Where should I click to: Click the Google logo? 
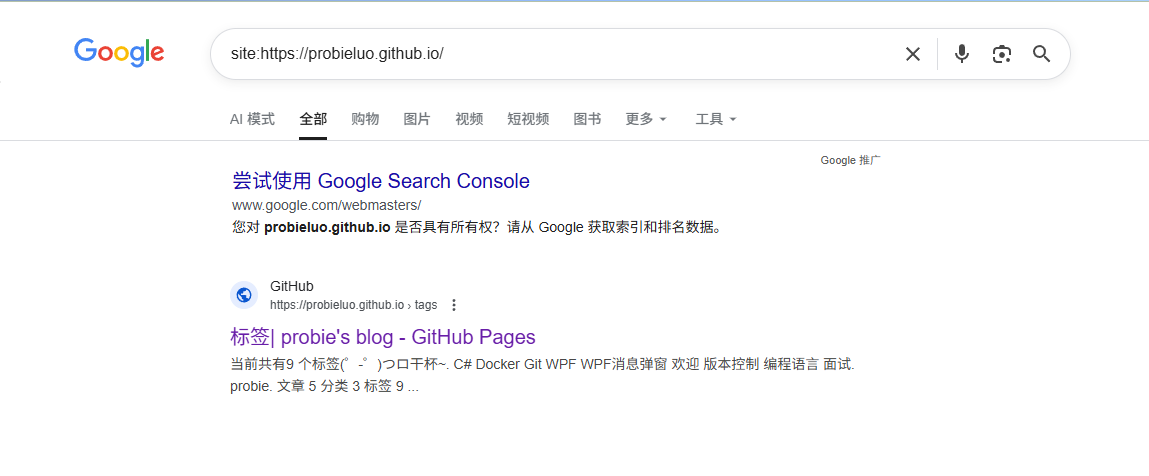(x=119, y=52)
